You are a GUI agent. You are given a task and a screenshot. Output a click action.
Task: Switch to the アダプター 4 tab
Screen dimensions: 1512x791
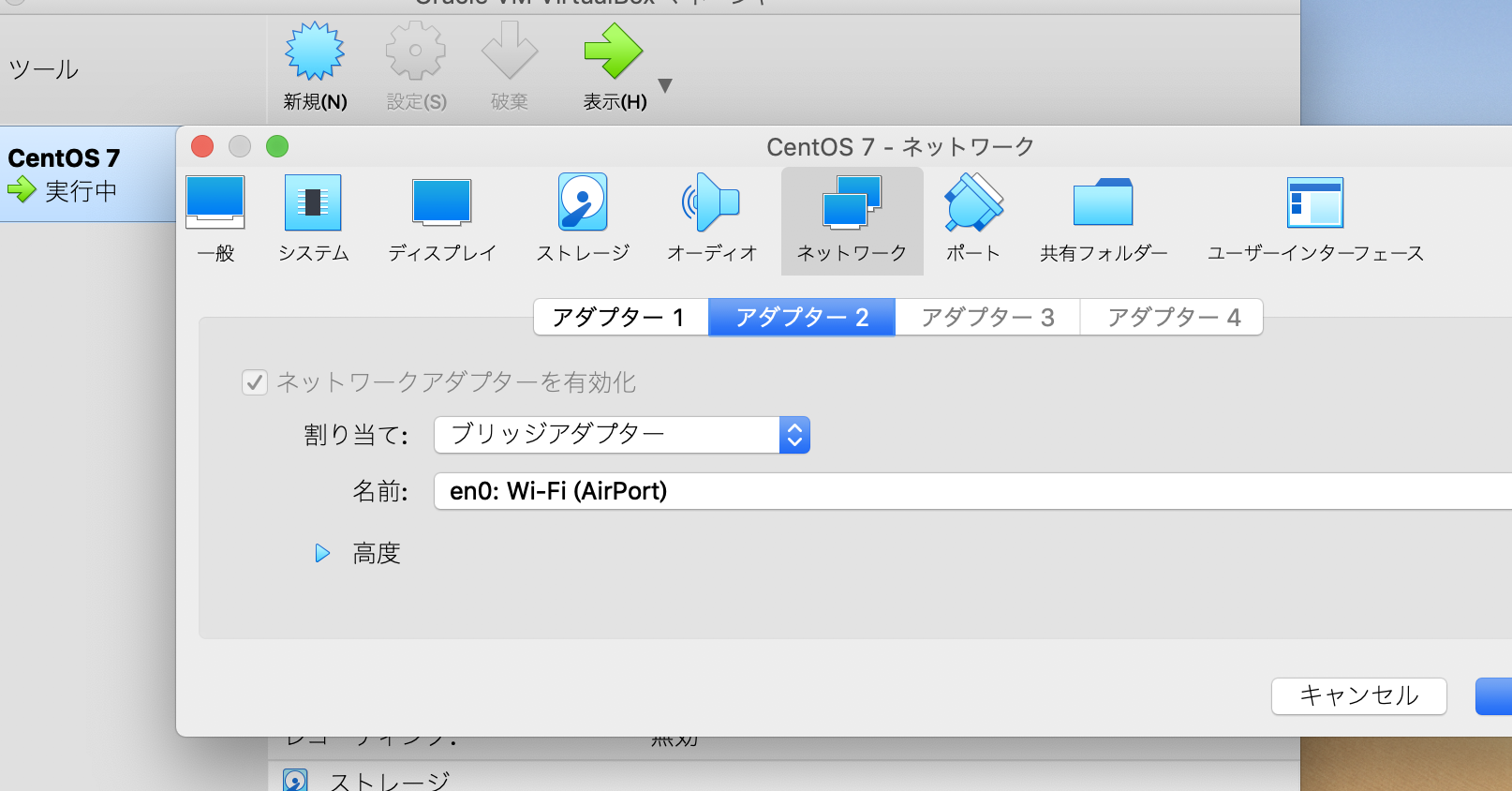click(1172, 317)
